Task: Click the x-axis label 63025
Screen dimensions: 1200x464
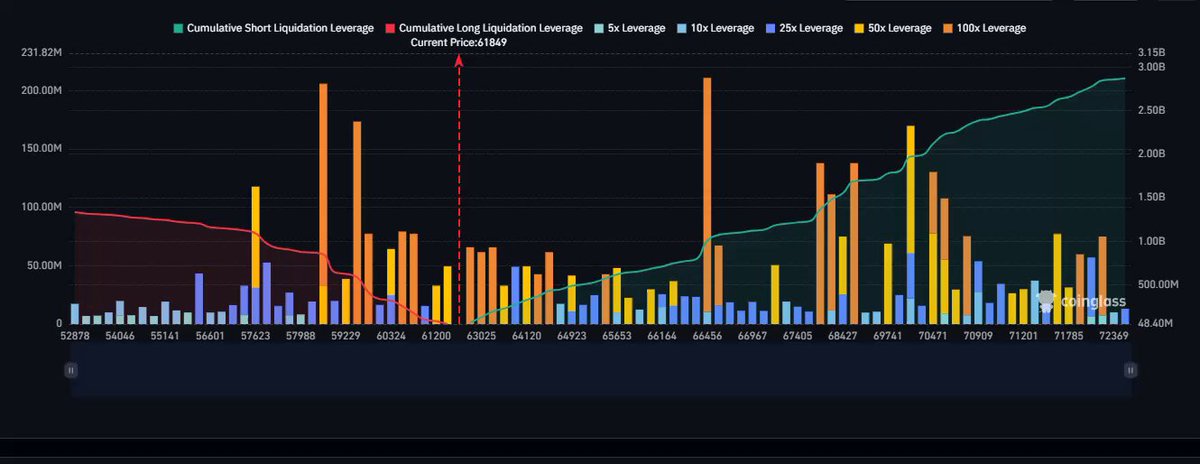Action: click(481, 337)
